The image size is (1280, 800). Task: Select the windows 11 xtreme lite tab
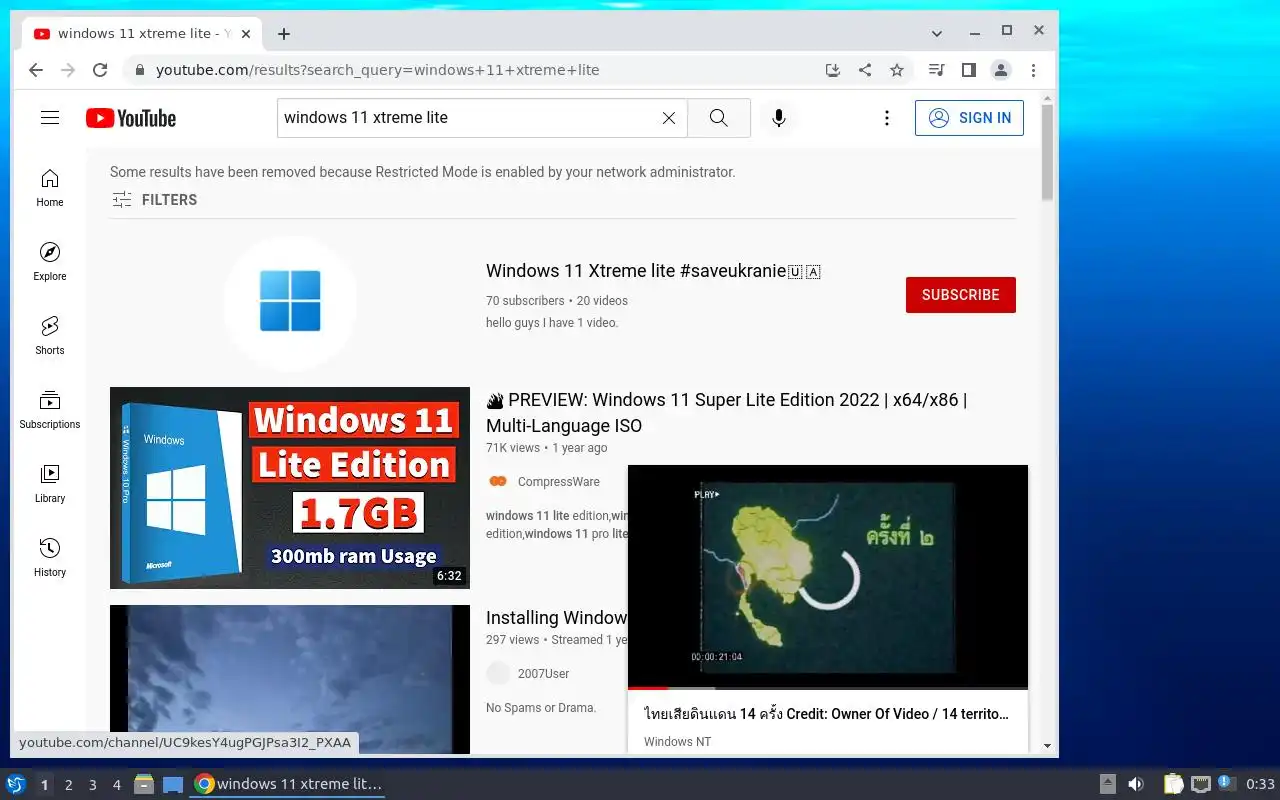(143, 34)
